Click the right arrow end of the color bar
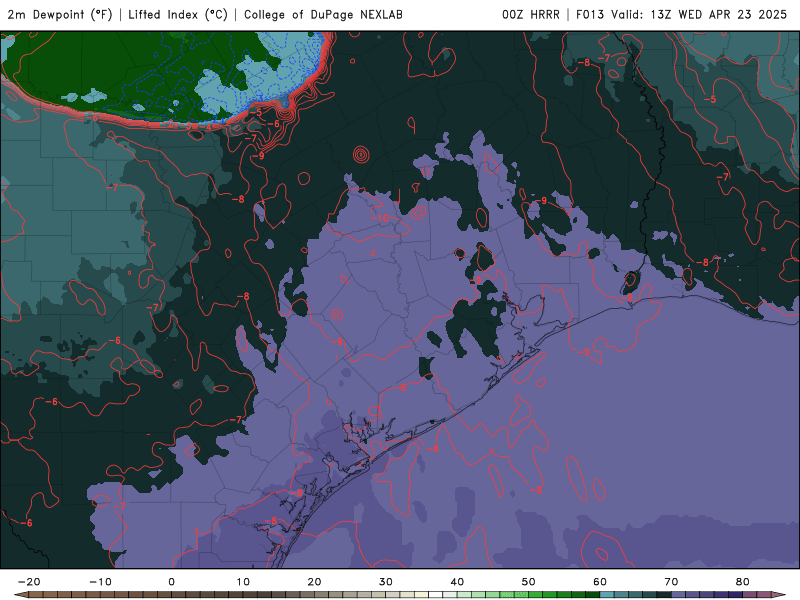The height and width of the screenshot is (600, 800). [x=779, y=595]
